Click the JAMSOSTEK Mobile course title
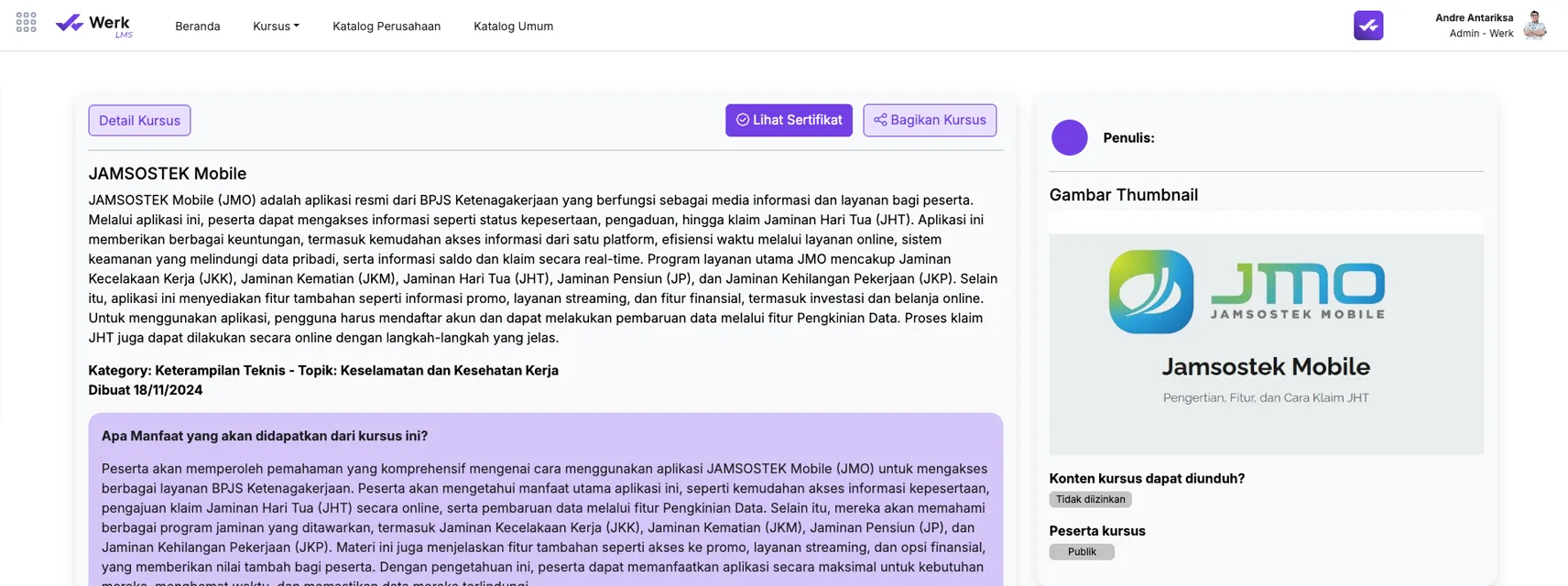 [x=168, y=174]
